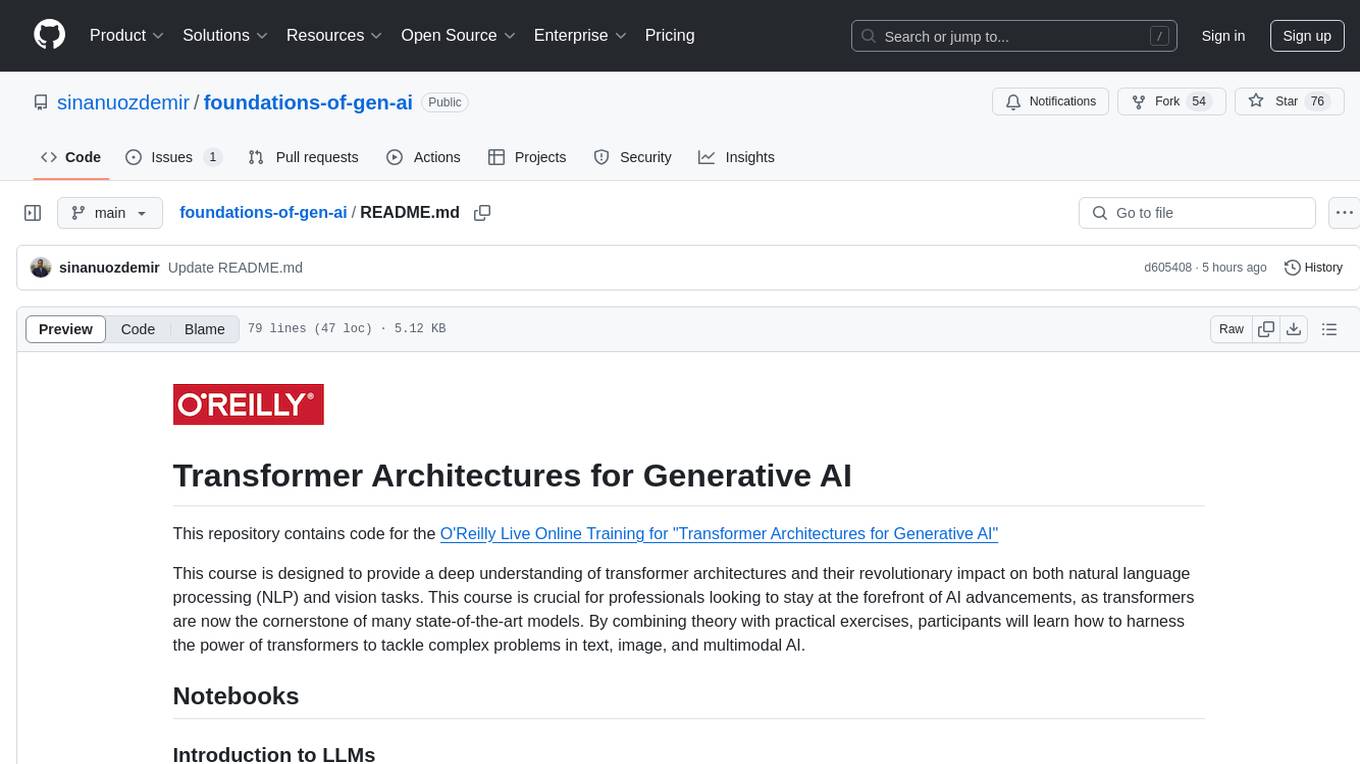This screenshot has height=764, width=1360.
Task: Expand the Open Source menu
Action: pyautogui.click(x=458, y=35)
